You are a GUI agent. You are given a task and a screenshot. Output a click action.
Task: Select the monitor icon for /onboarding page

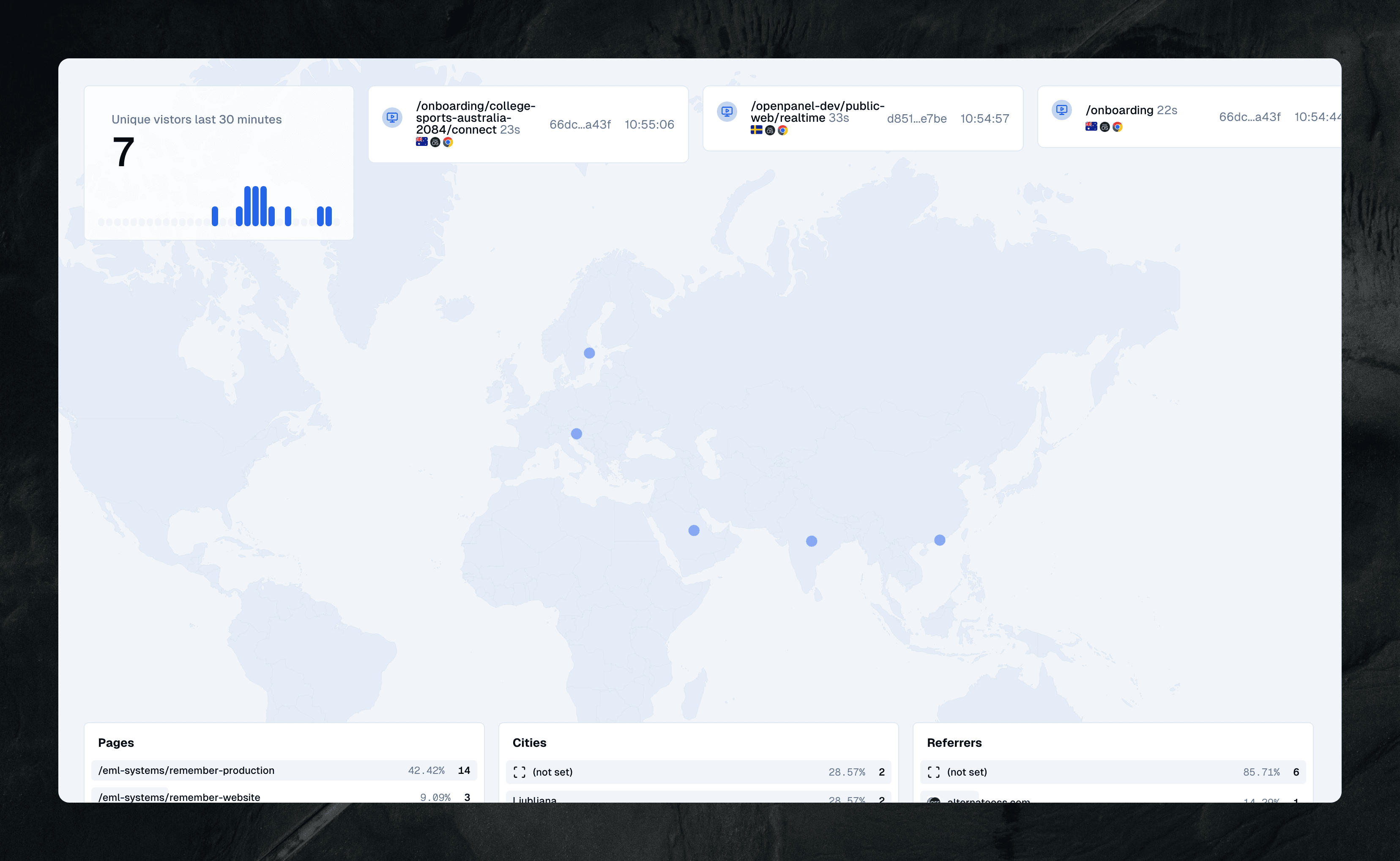click(1063, 112)
